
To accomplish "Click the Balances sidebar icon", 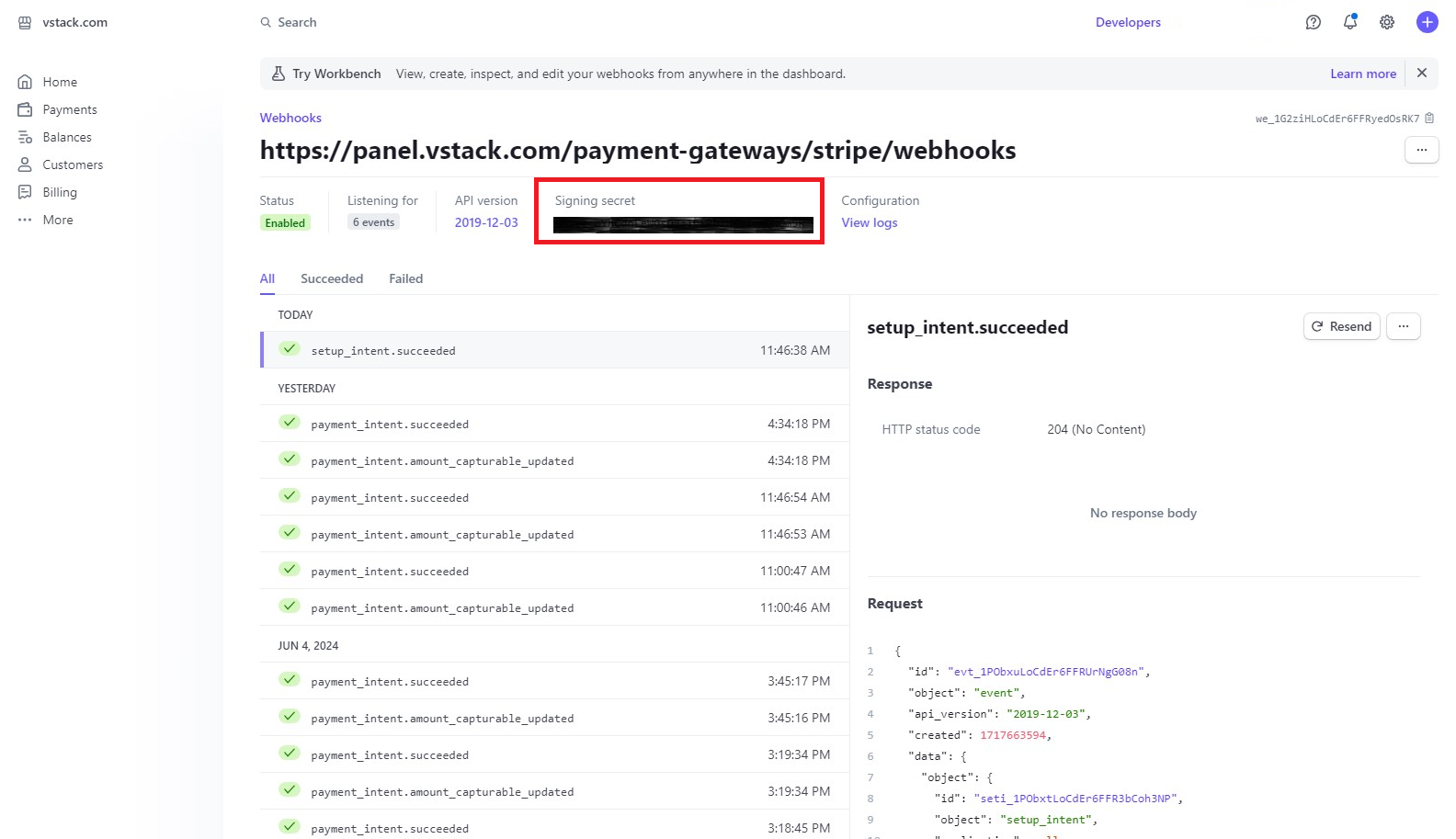I will 25,137.
